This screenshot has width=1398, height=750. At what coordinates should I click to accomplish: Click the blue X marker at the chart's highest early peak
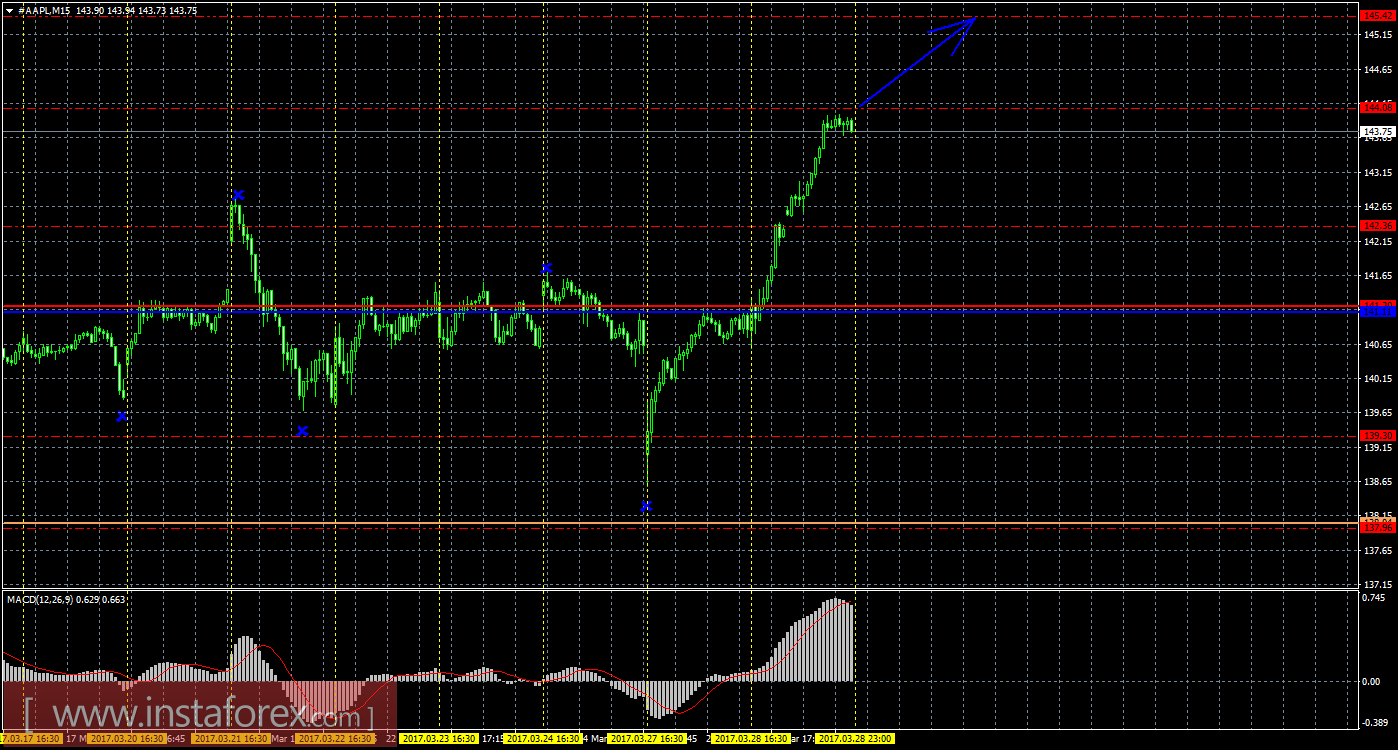[x=238, y=194]
